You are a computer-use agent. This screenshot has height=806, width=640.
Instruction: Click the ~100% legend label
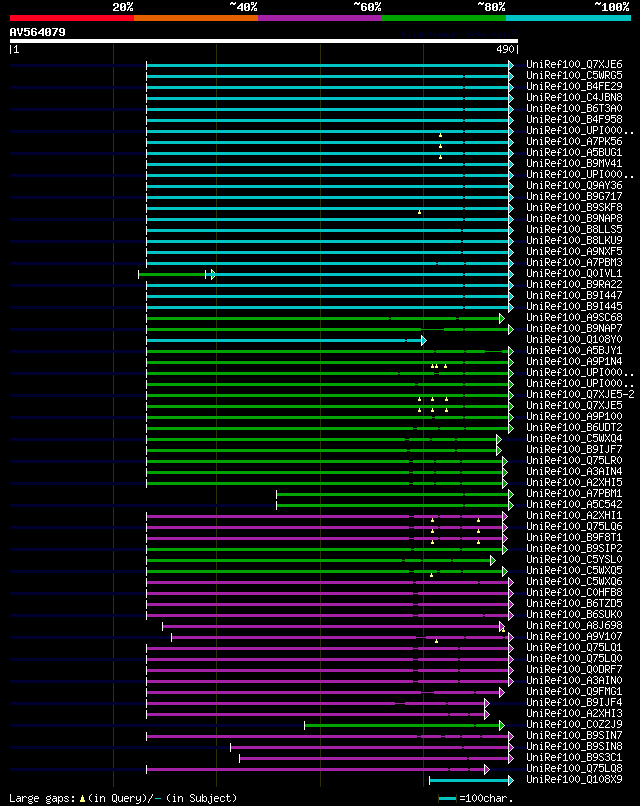(612, 7)
